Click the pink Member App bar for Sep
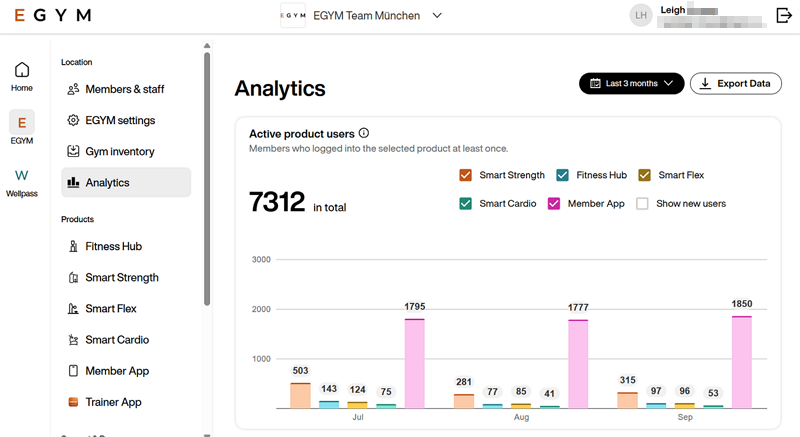Viewport: 800px width, 437px height. (x=741, y=362)
